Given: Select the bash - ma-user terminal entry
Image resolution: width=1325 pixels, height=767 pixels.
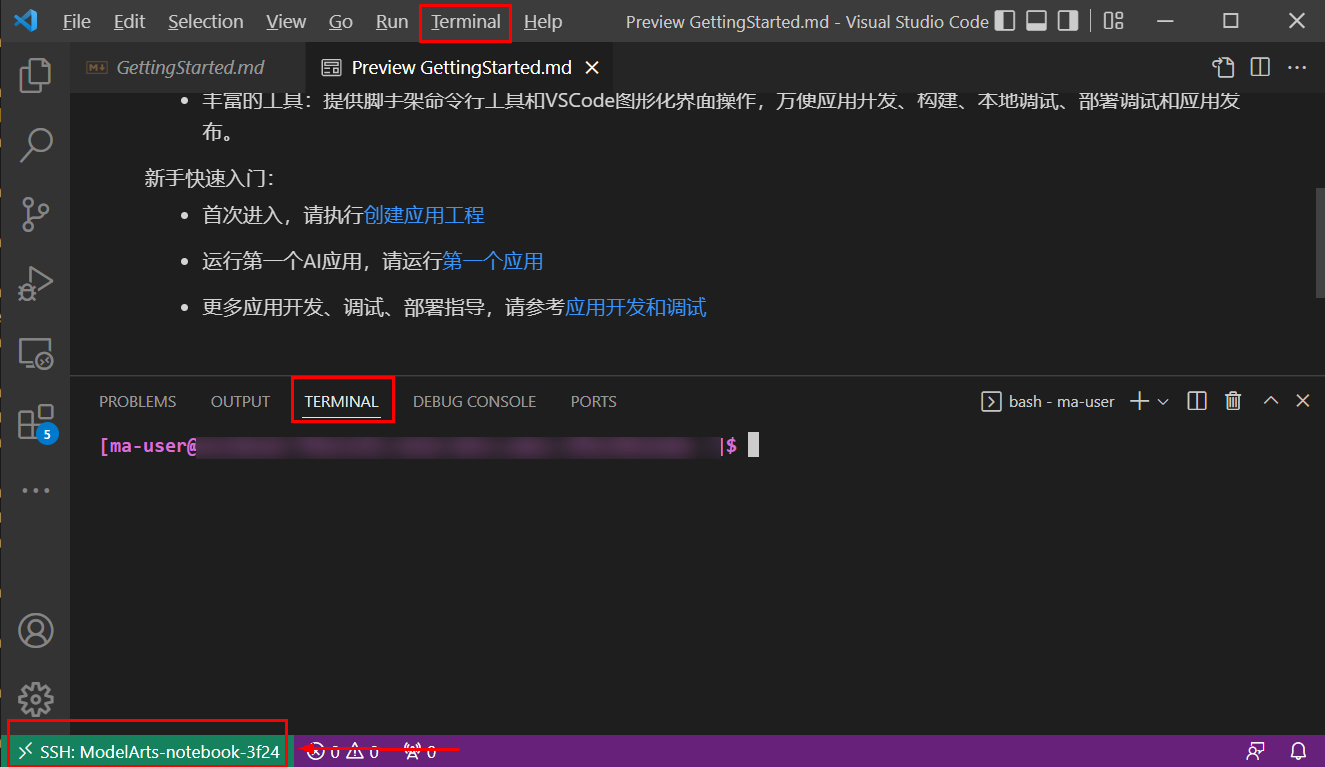Looking at the screenshot, I should click(x=1048, y=401).
